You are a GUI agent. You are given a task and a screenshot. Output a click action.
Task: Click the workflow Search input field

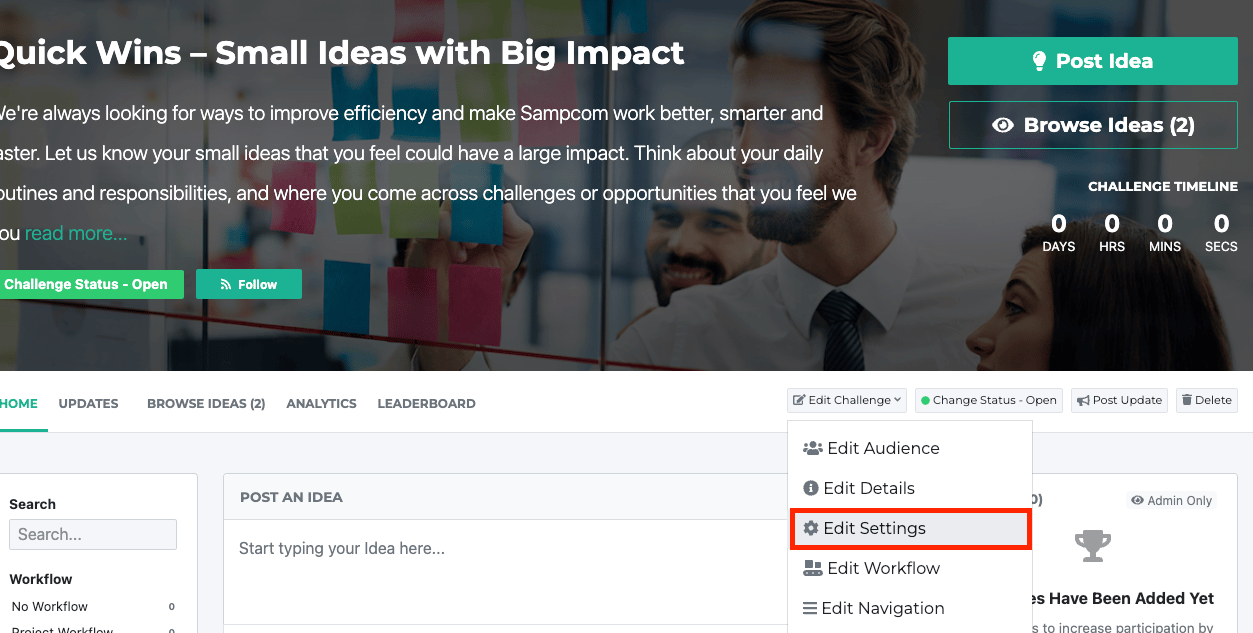[x=93, y=534]
